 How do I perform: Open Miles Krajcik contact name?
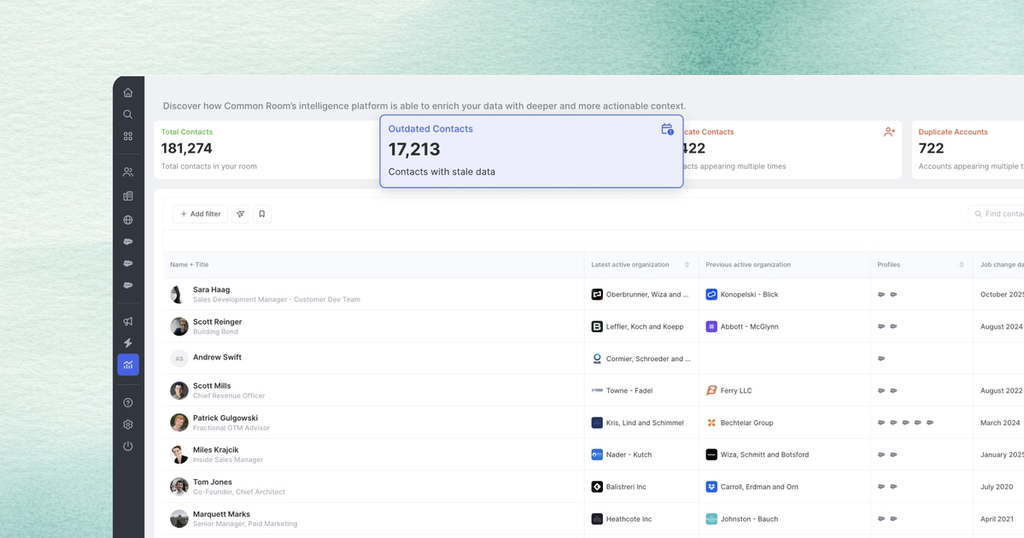coord(216,450)
